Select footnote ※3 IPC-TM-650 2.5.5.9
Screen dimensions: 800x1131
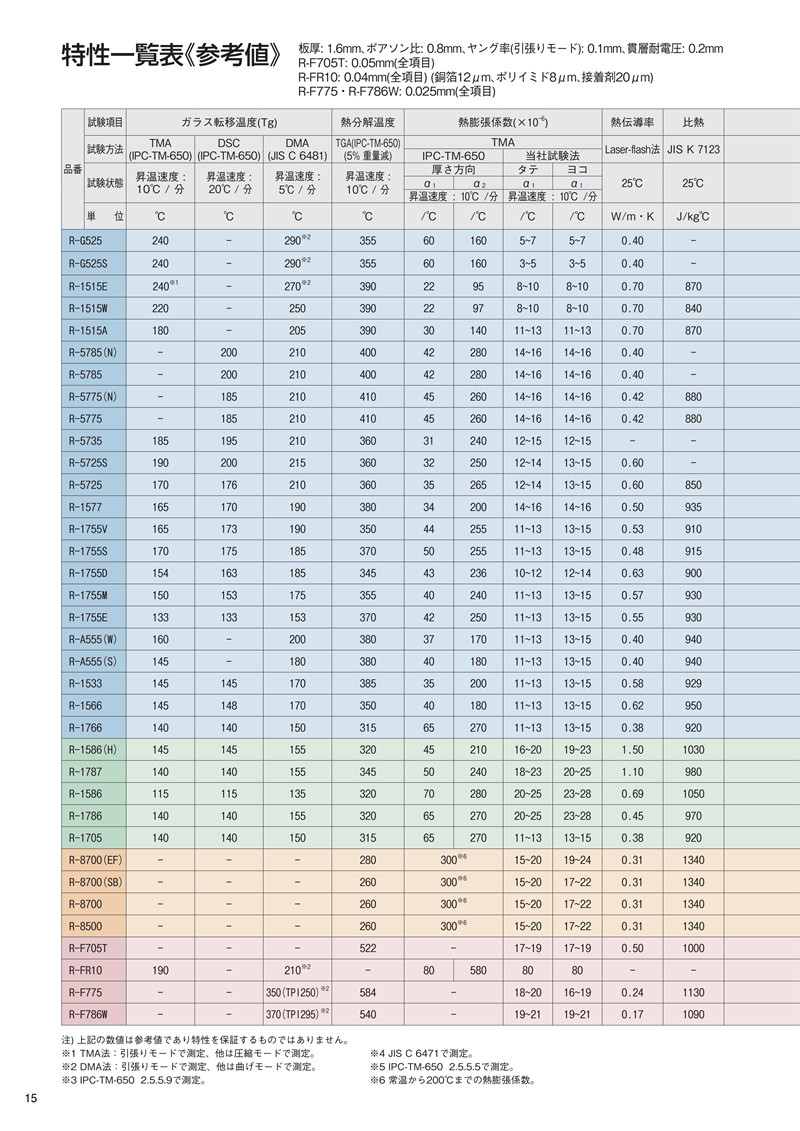(x=134, y=1080)
